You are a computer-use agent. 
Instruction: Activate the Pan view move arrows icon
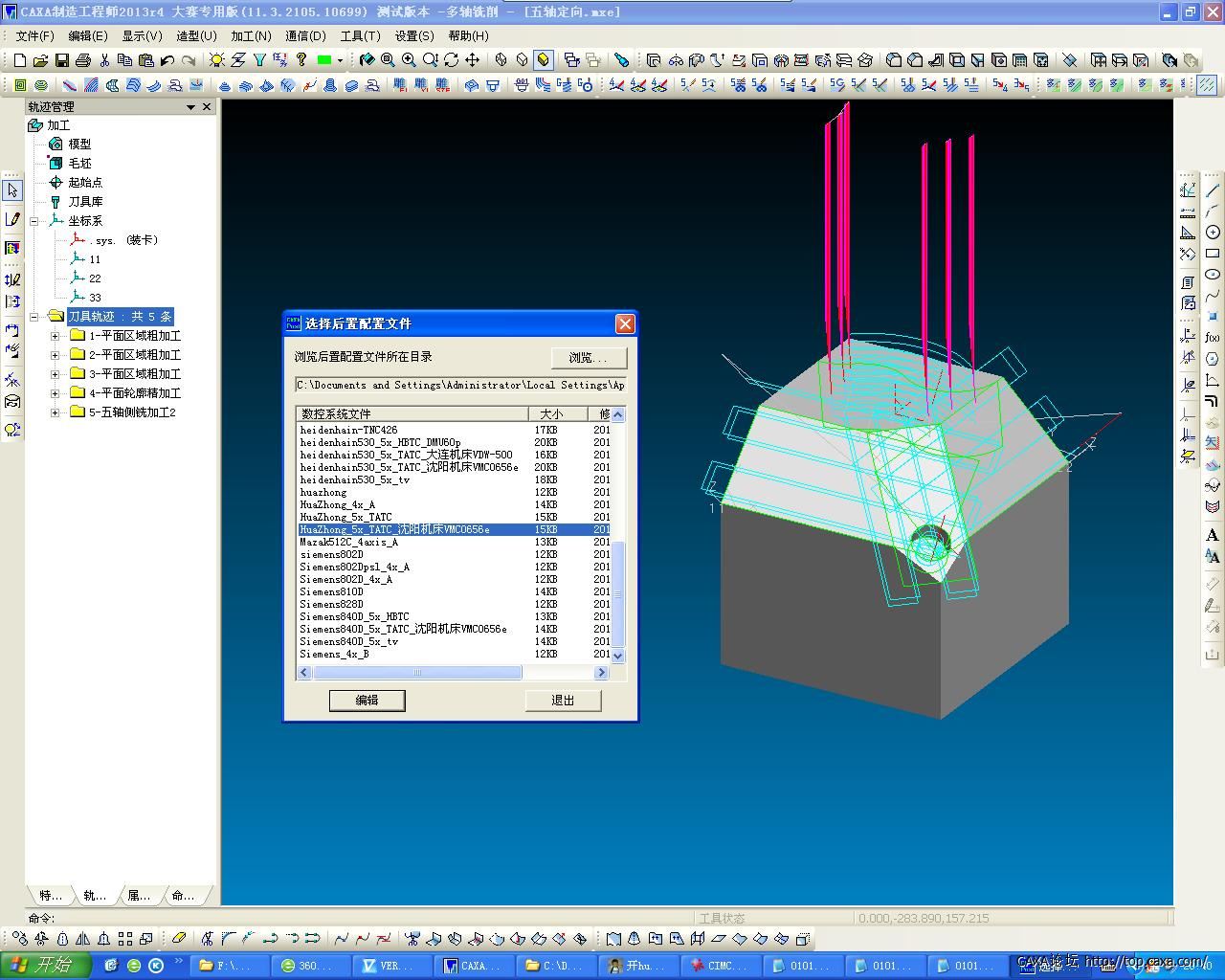tap(472, 60)
